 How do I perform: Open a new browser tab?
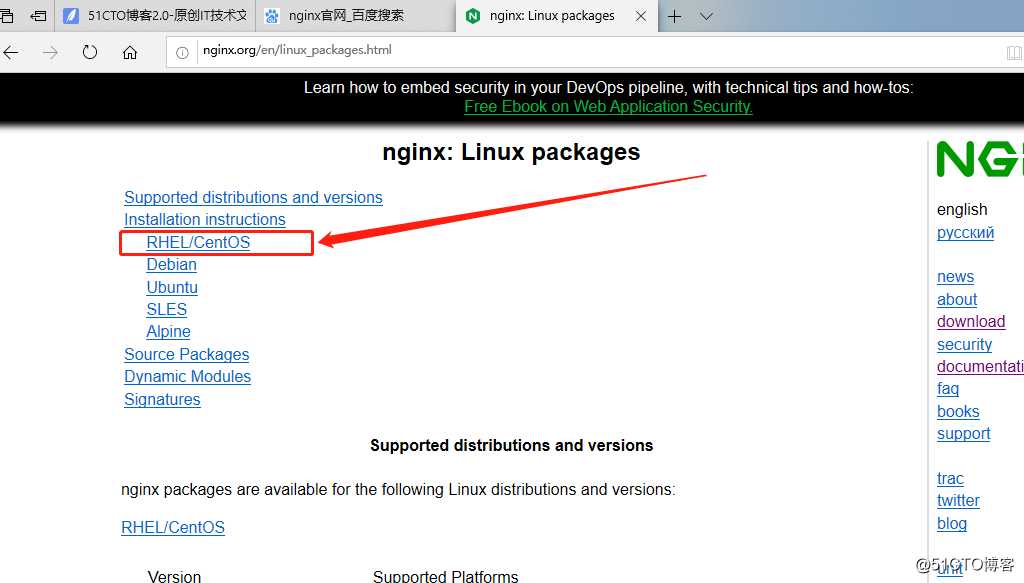pos(675,16)
